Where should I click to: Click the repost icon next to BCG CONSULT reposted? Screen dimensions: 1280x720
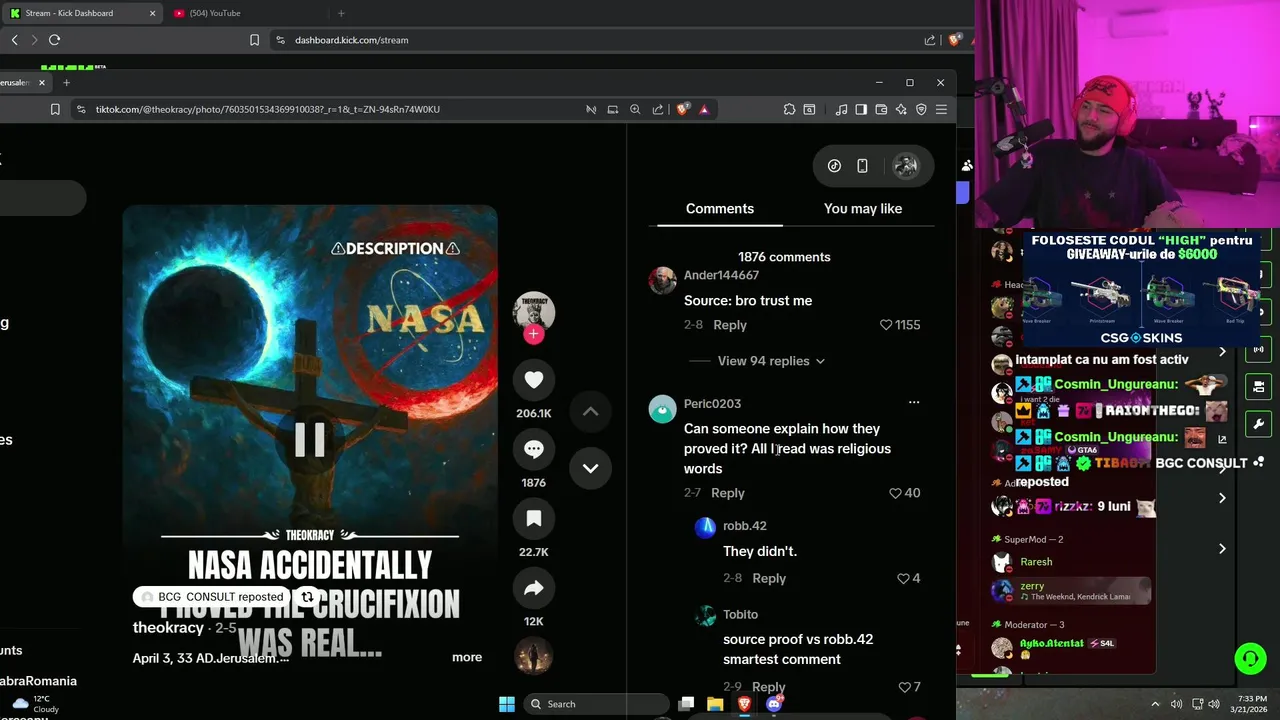click(x=308, y=597)
